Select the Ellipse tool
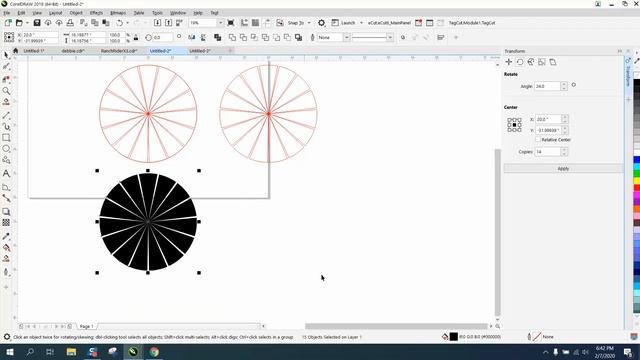The image size is (640, 360). tap(6, 149)
